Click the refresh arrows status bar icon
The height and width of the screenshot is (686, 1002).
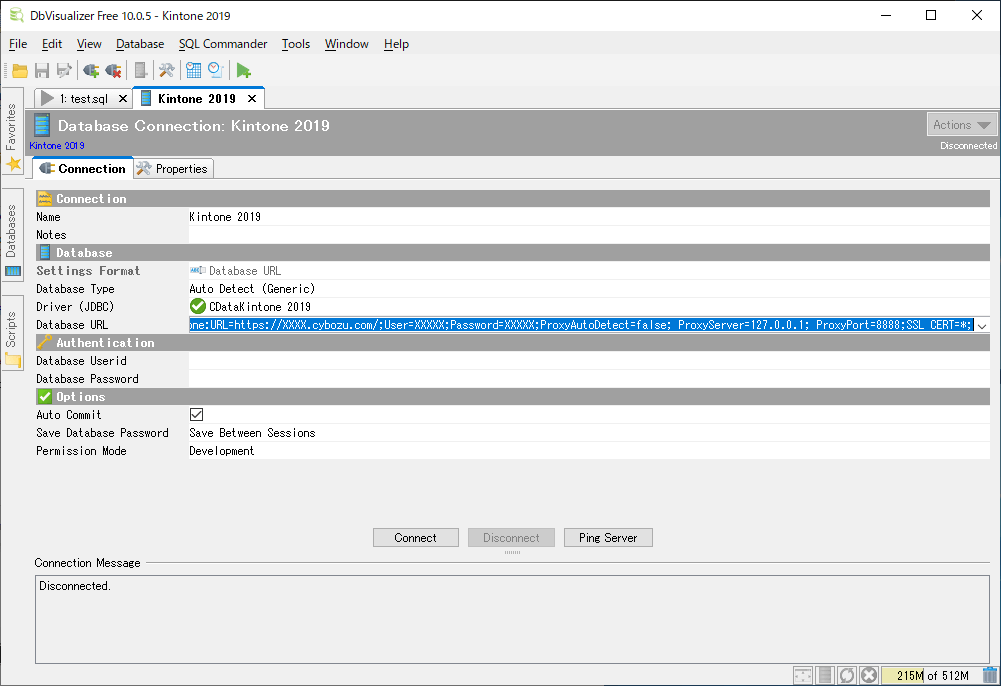847,675
